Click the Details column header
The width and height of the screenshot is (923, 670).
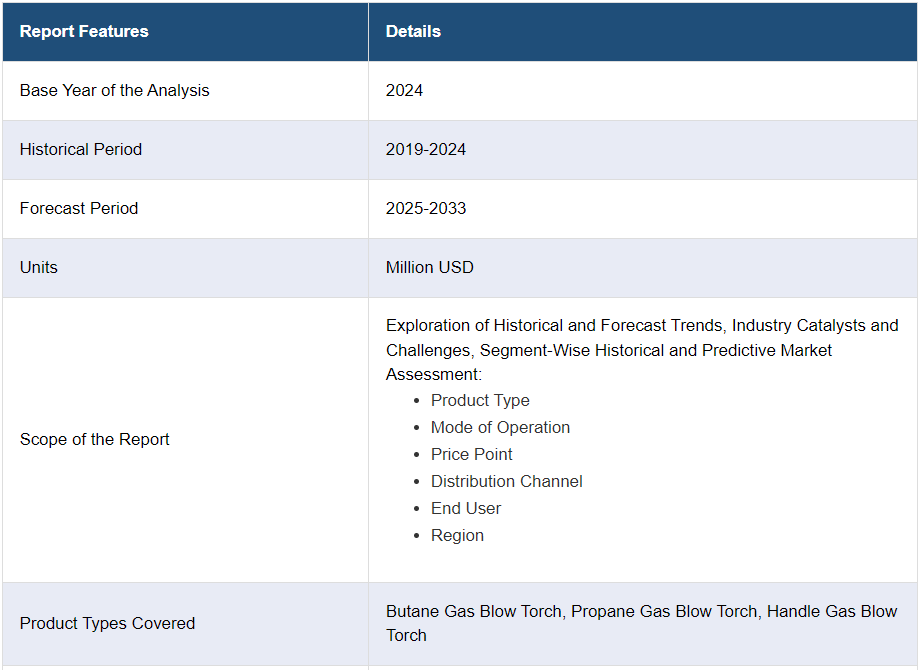pyautogui.click(x=413, y=31)
